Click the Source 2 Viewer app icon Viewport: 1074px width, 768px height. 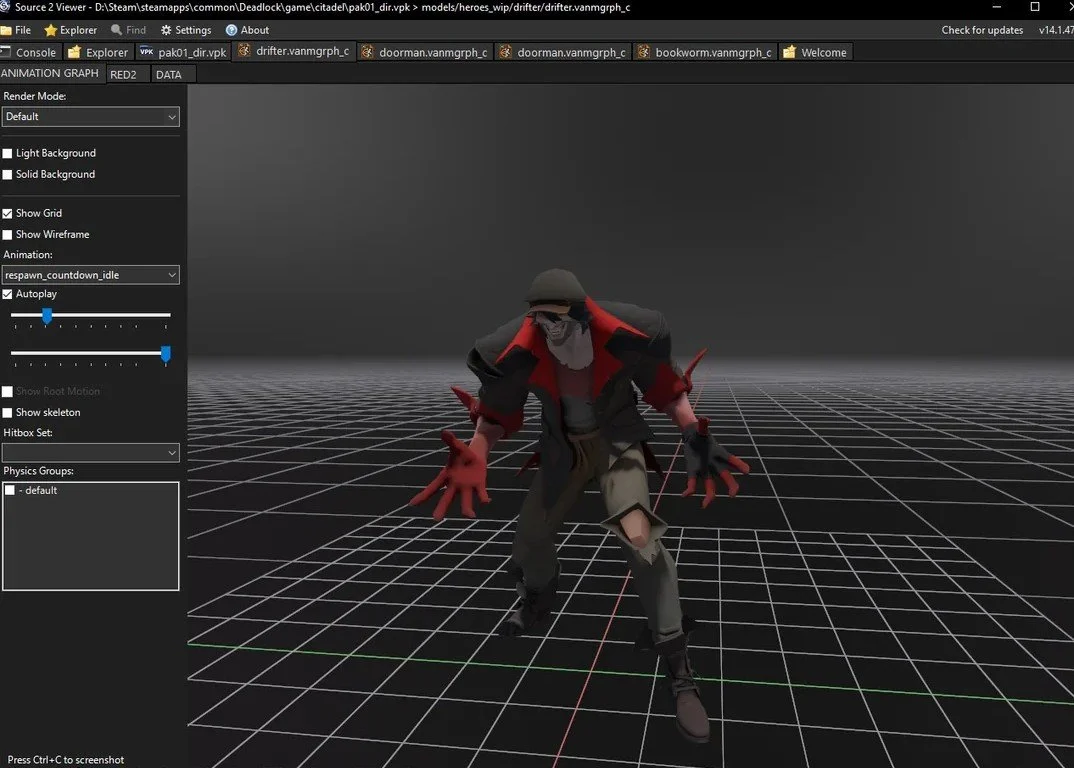pyautogui.click(x=5, y=7)
